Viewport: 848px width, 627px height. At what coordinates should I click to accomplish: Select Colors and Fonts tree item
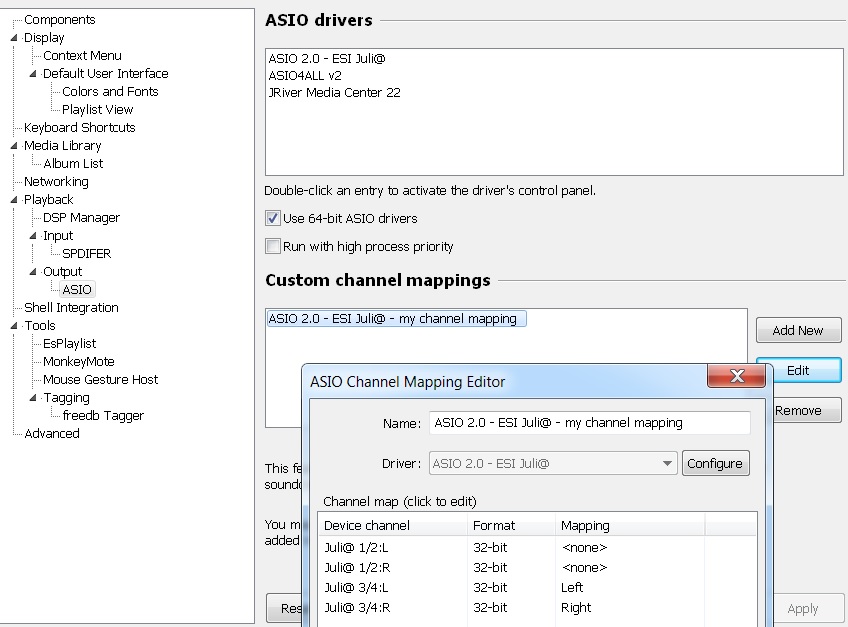pos(110,92)
